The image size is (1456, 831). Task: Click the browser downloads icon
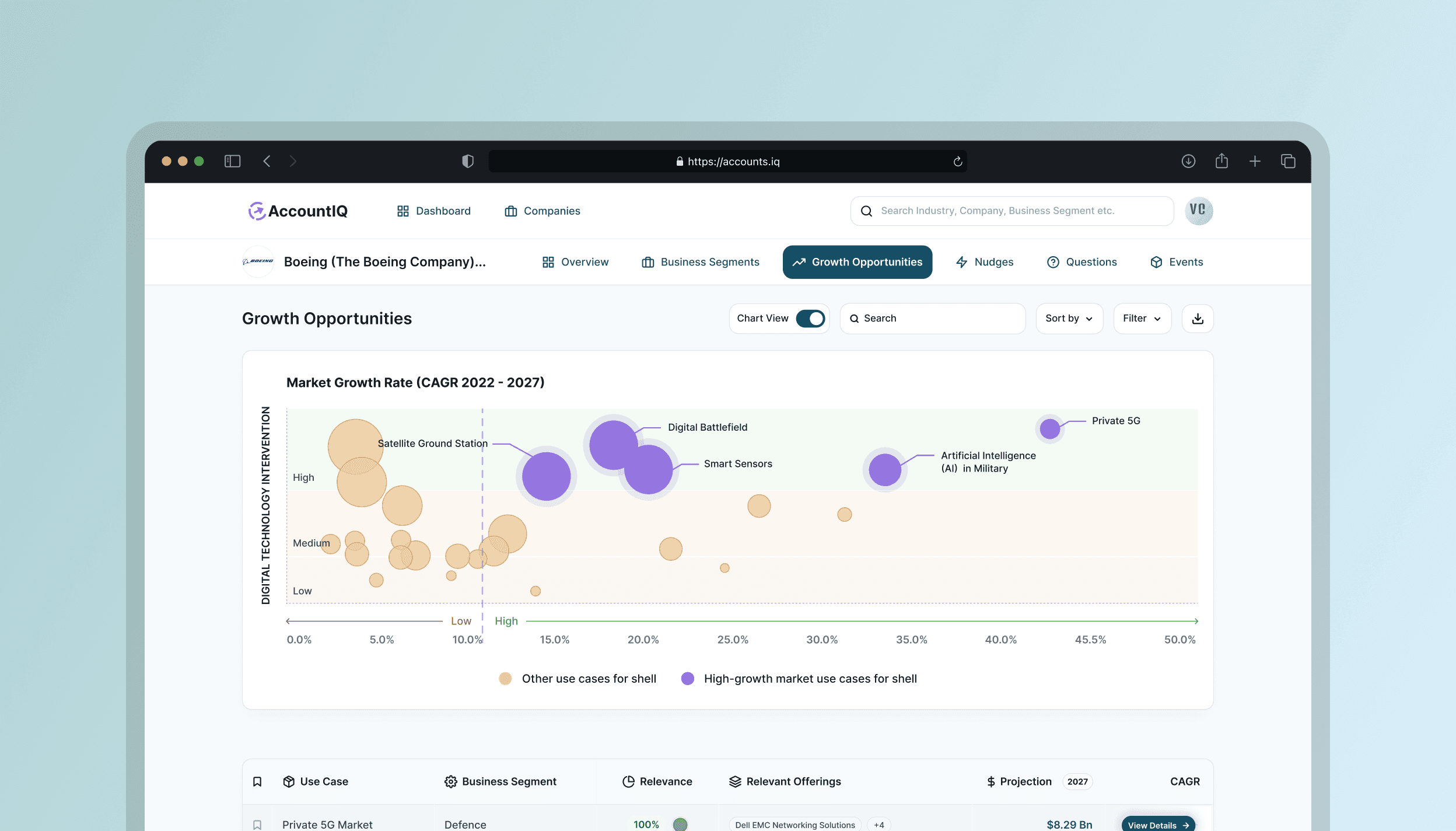[x=1188, y=161]
